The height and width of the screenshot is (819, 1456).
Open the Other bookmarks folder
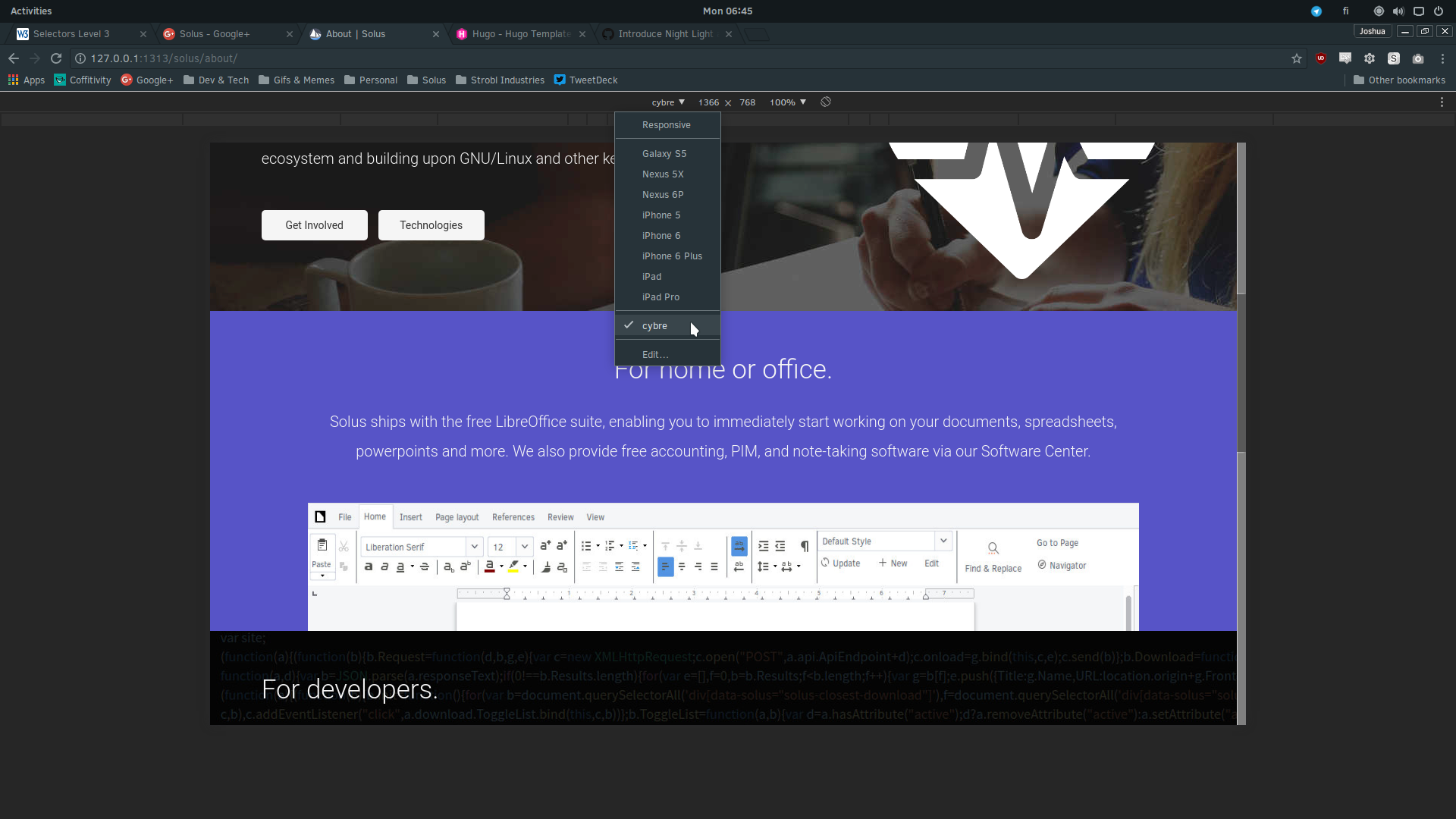(1399, 80)
